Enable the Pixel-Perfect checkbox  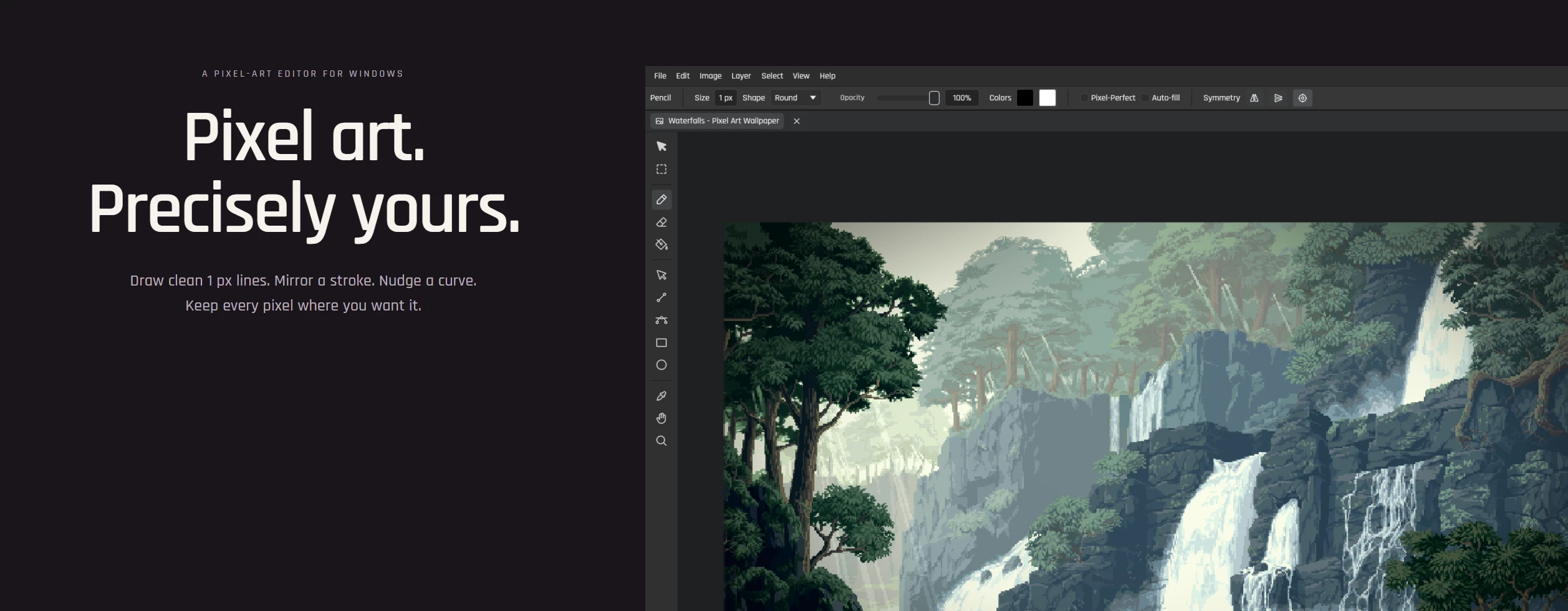coord(1084,98)
